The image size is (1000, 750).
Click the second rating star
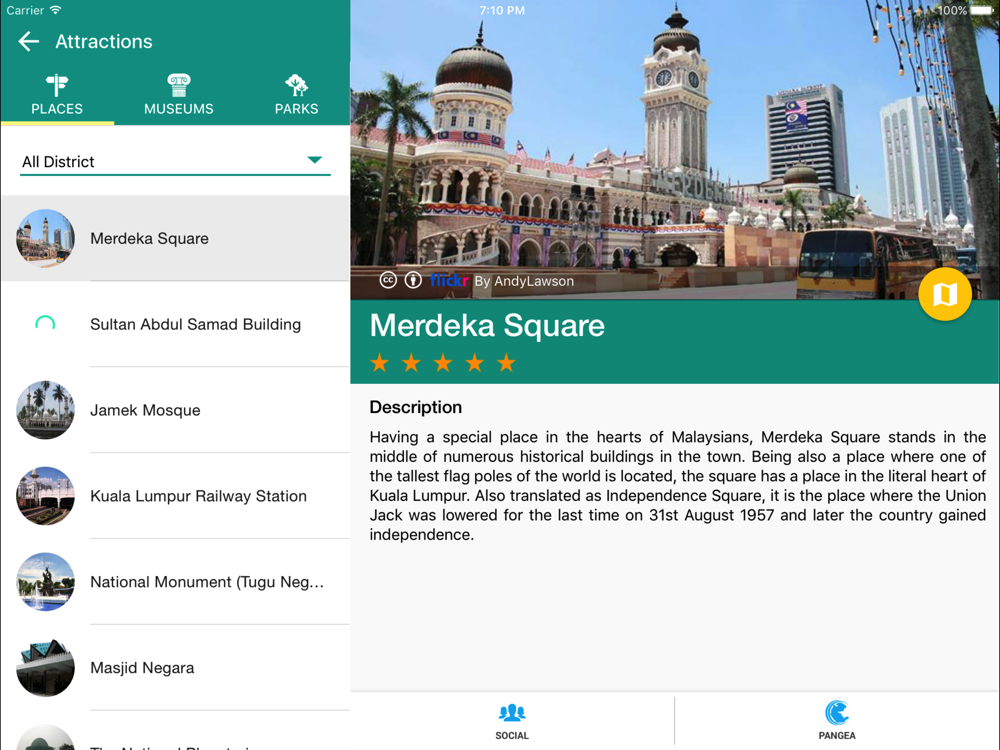pos(411,363)
